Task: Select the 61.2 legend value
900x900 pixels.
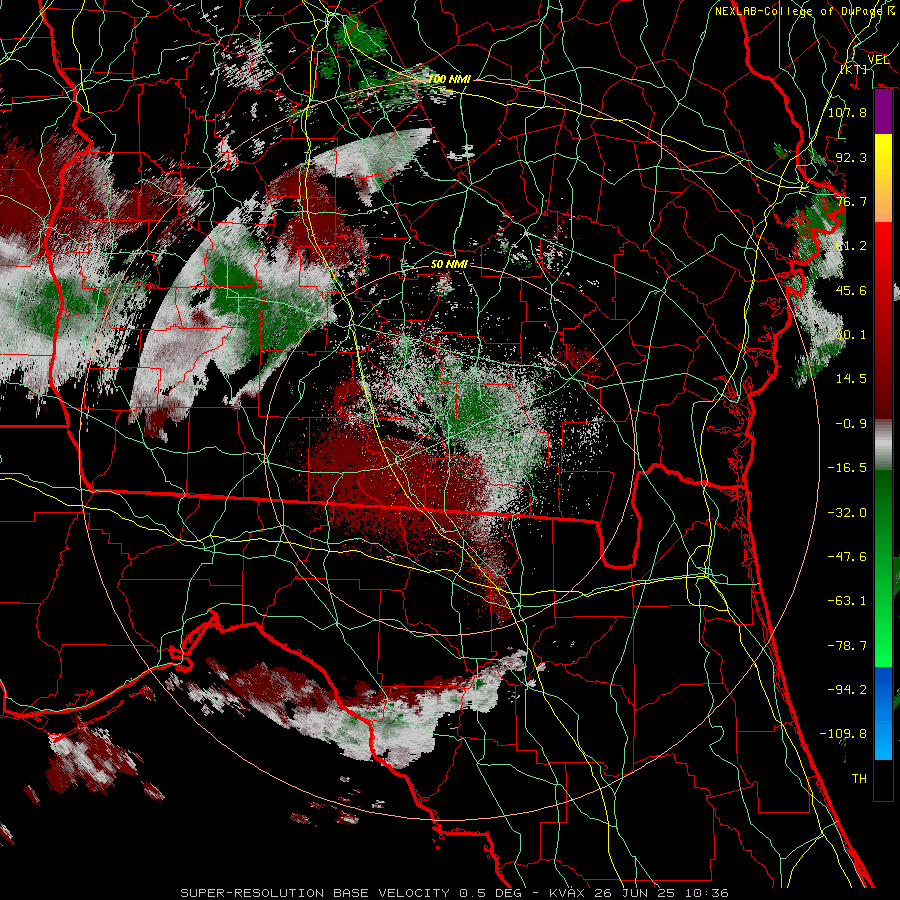Action: click(x=851, y=246)
